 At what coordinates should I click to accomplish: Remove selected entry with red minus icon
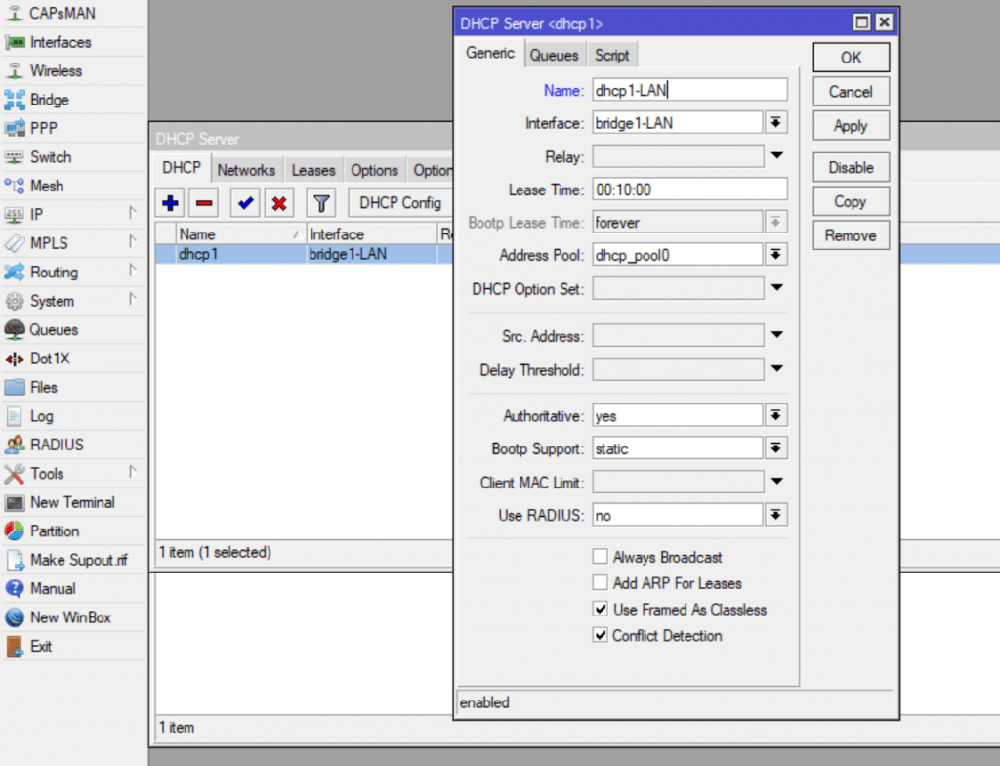tap(204, 203)
